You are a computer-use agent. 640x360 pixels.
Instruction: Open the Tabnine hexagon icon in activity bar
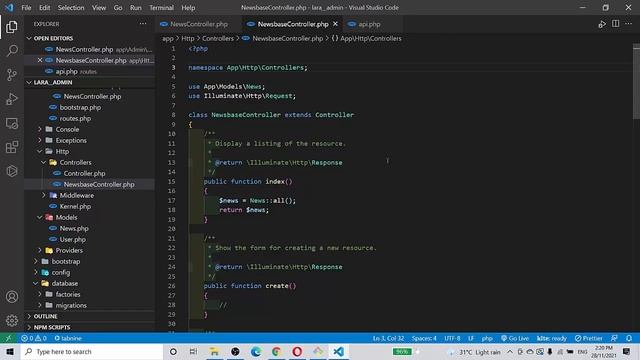[x=12, y=171]
